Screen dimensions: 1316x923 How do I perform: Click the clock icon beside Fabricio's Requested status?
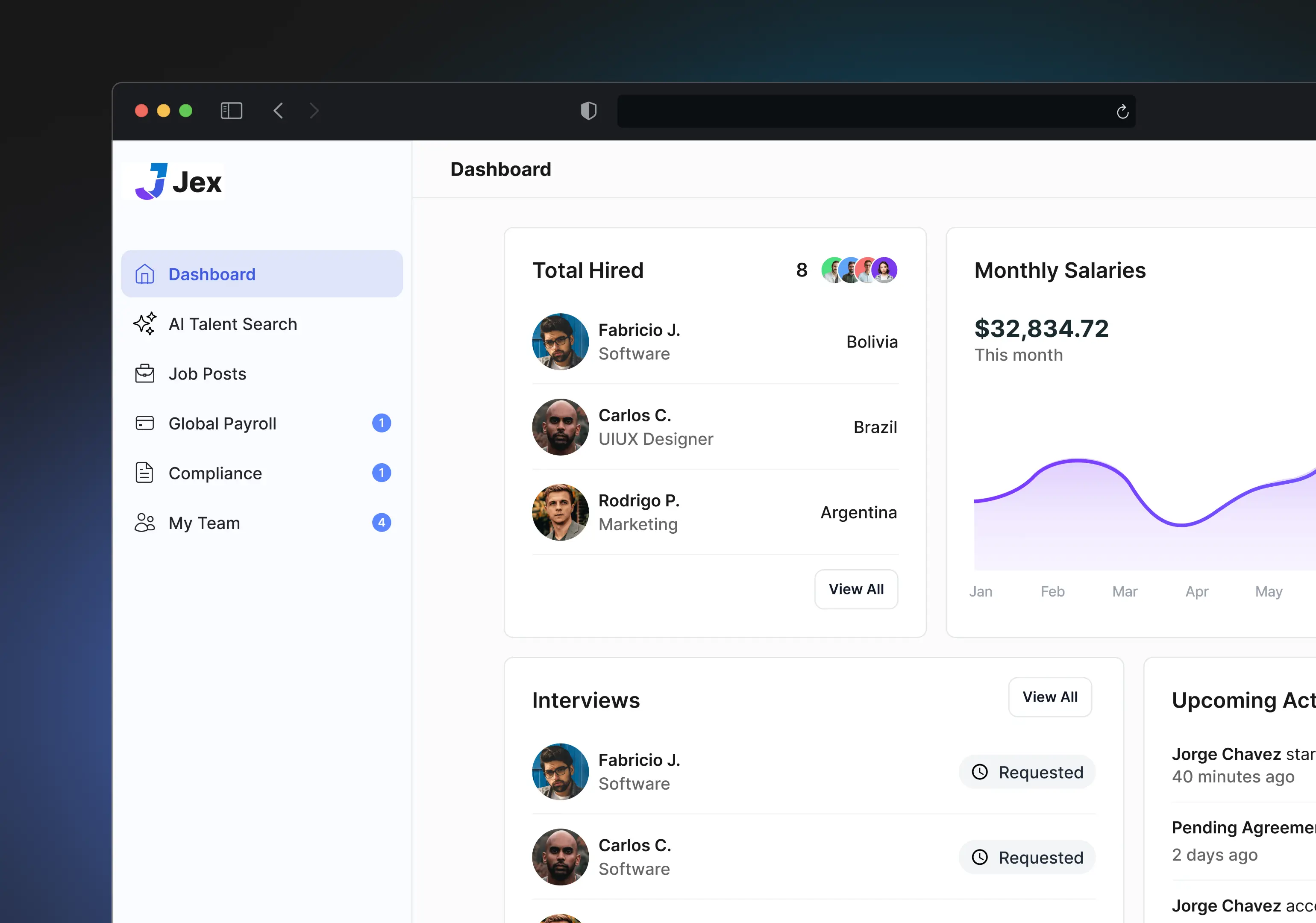(x=980, y=772)
